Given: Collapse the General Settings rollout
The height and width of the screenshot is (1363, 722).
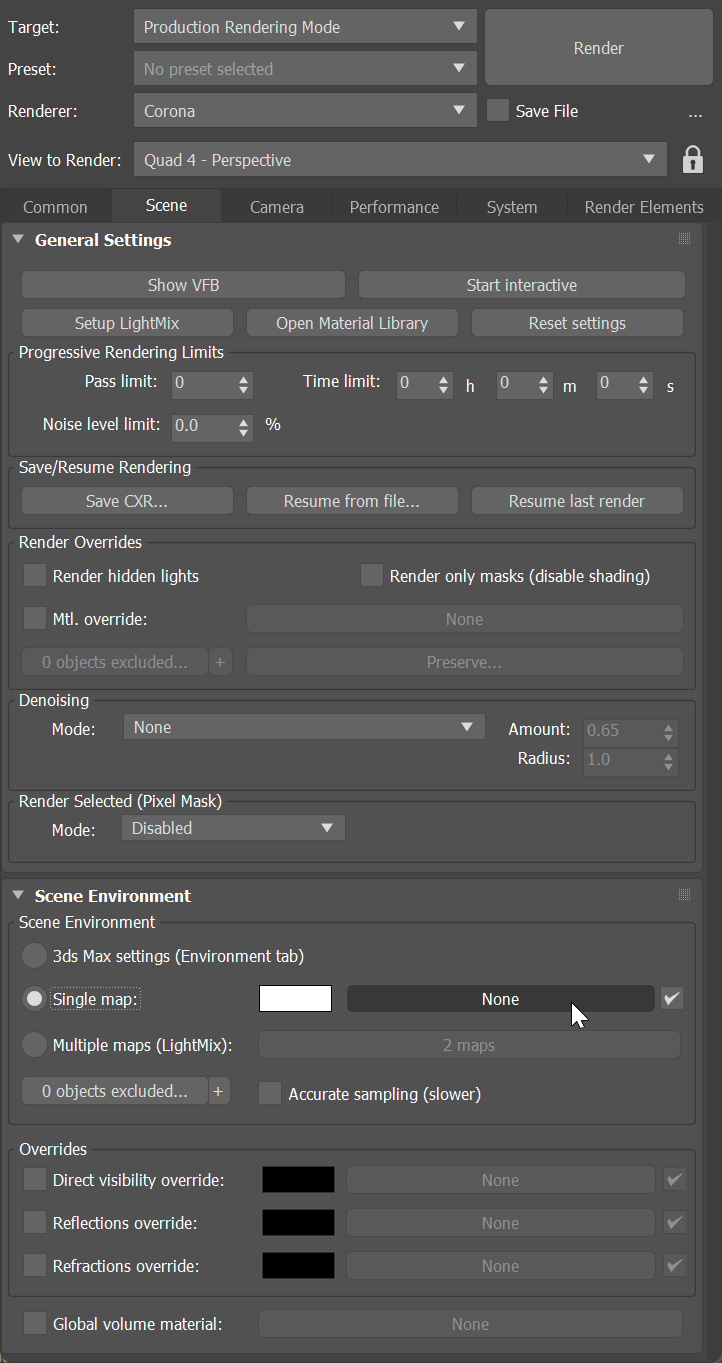Looking at the screenshot, I should (x=18, y=240).
